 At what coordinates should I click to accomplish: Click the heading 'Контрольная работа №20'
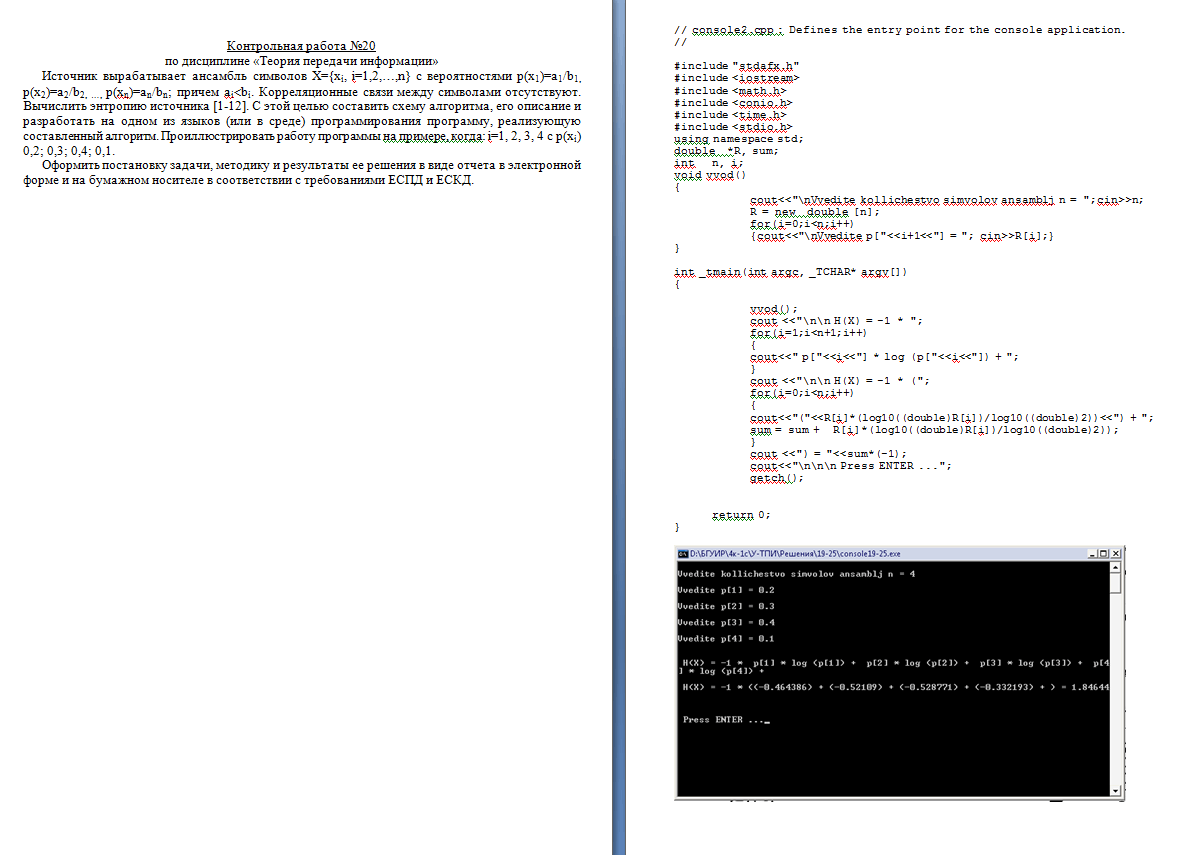[x=301, y=47]
